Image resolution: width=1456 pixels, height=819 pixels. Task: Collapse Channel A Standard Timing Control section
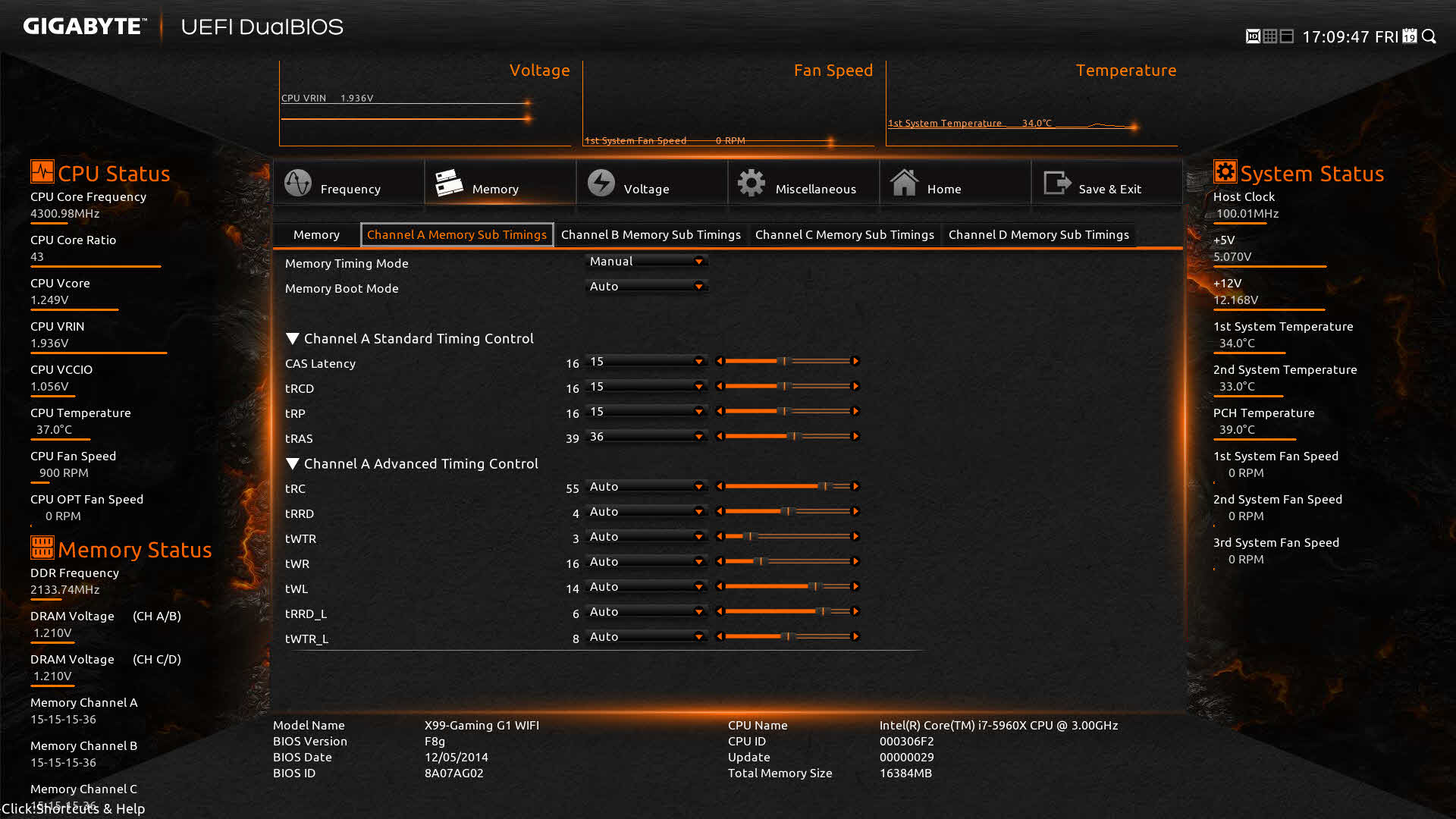point(293,338)
